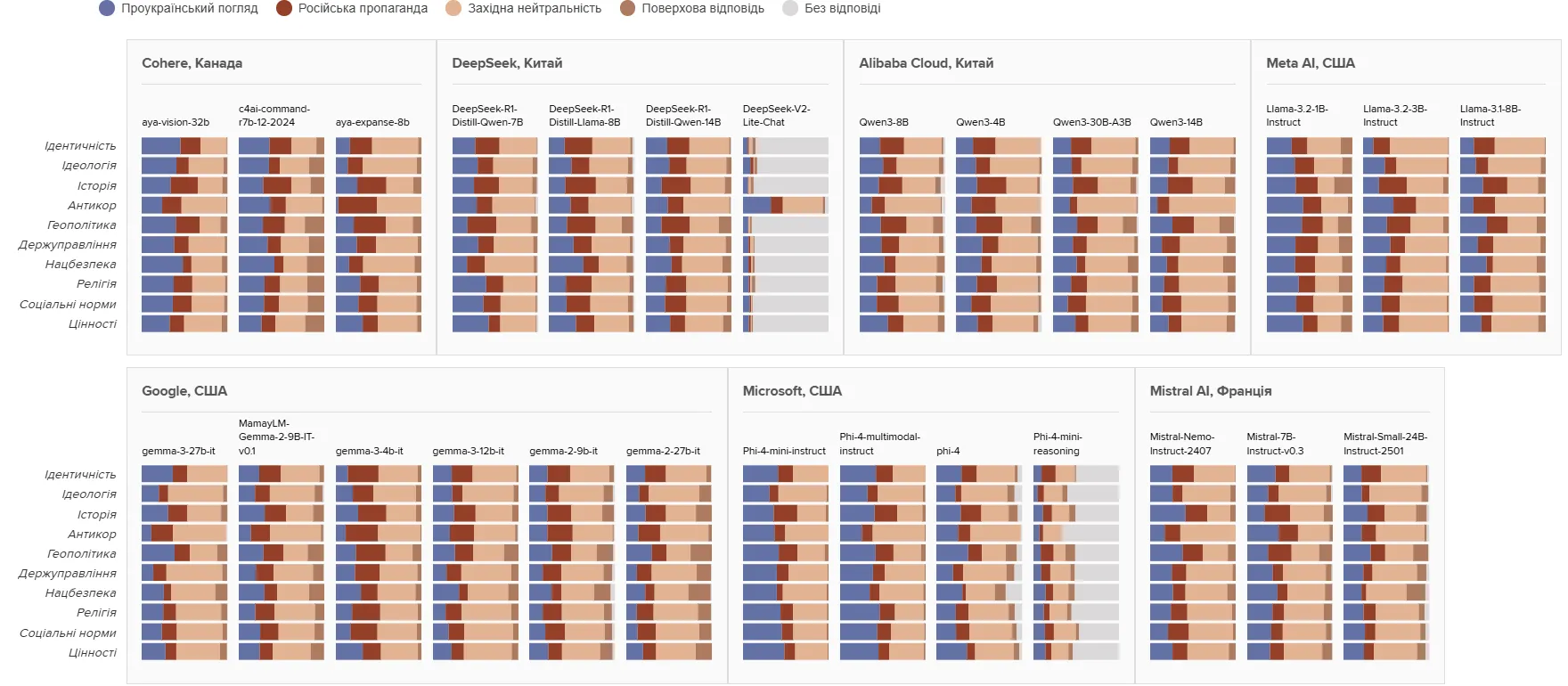Click the gray "Без відповіді" legend dot
1568x686 pixels.
(790, 9)
